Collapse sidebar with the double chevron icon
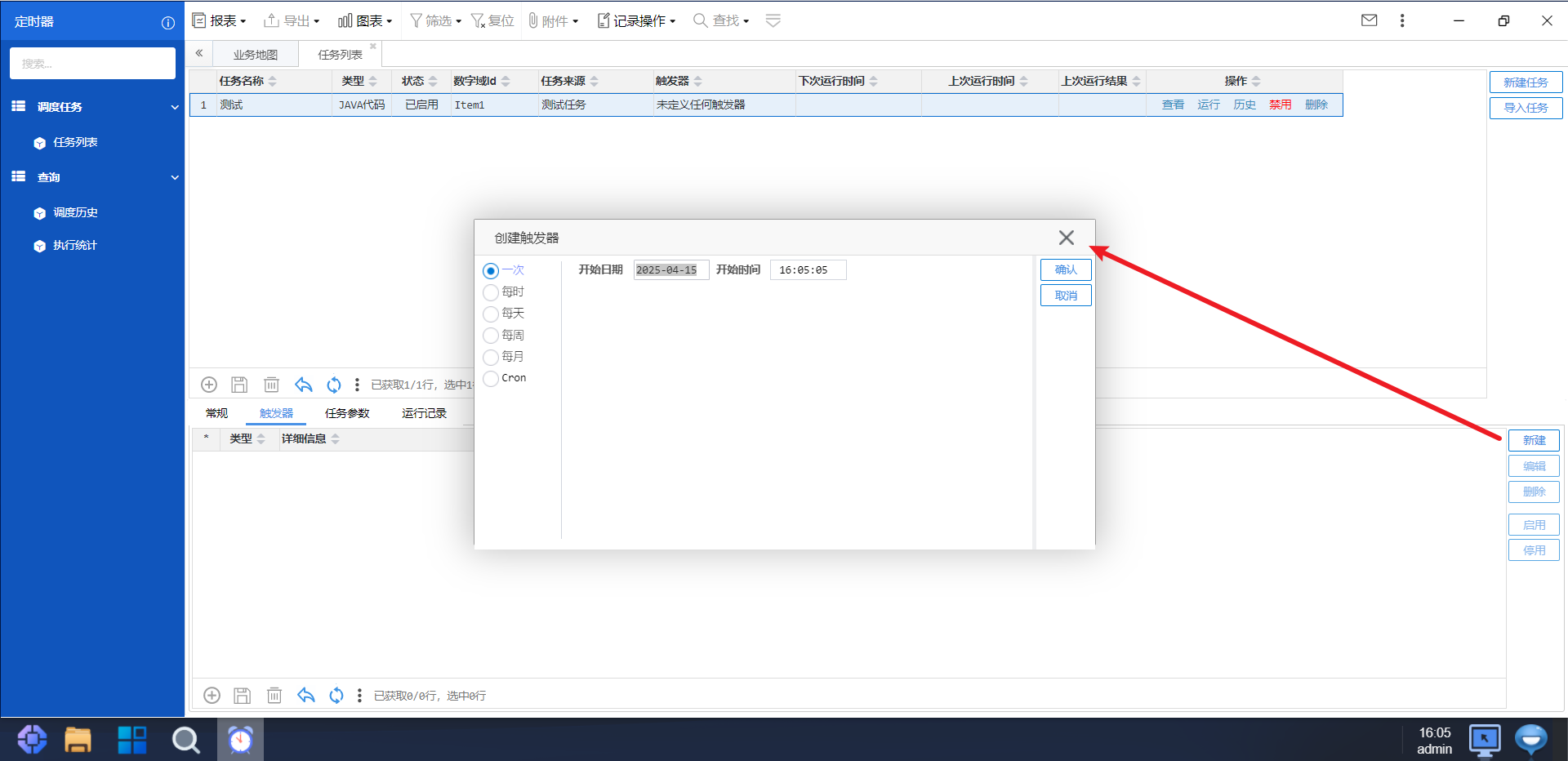 click(199, 53)
